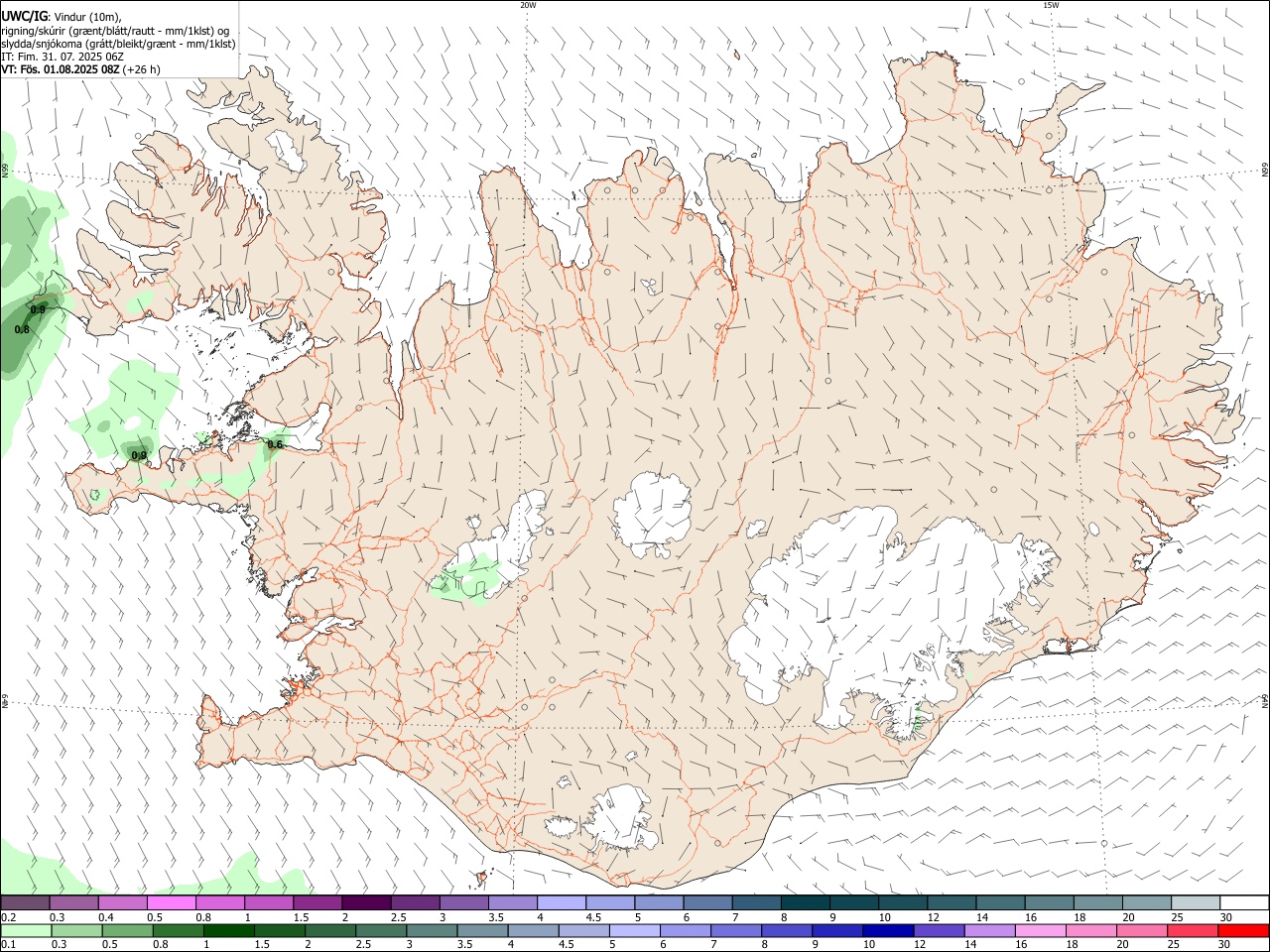Click the 'UWC/IG: Vindur (10m)' title text
The image size is (1270, 952).
tap(62, 16)
